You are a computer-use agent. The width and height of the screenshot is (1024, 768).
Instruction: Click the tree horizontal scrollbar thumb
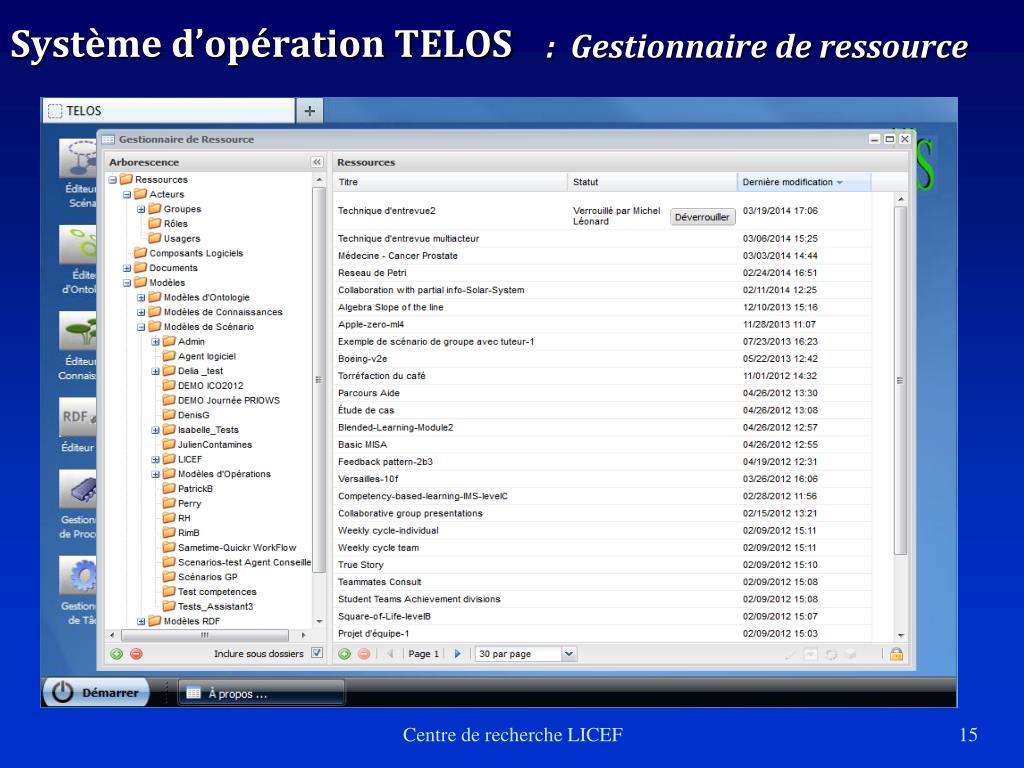[205, 635]
